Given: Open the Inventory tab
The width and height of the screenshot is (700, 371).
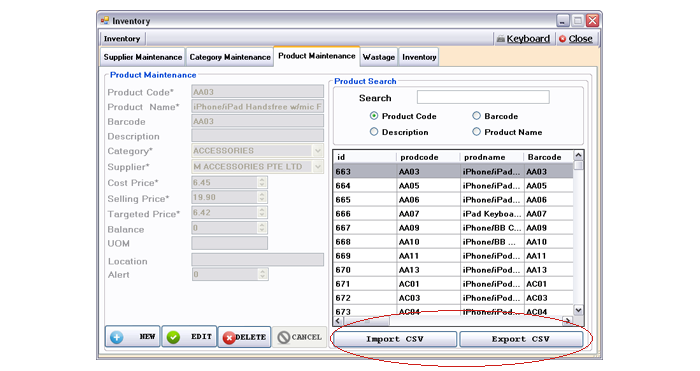Looking at the screenshot, I should [x=419, y=57].
